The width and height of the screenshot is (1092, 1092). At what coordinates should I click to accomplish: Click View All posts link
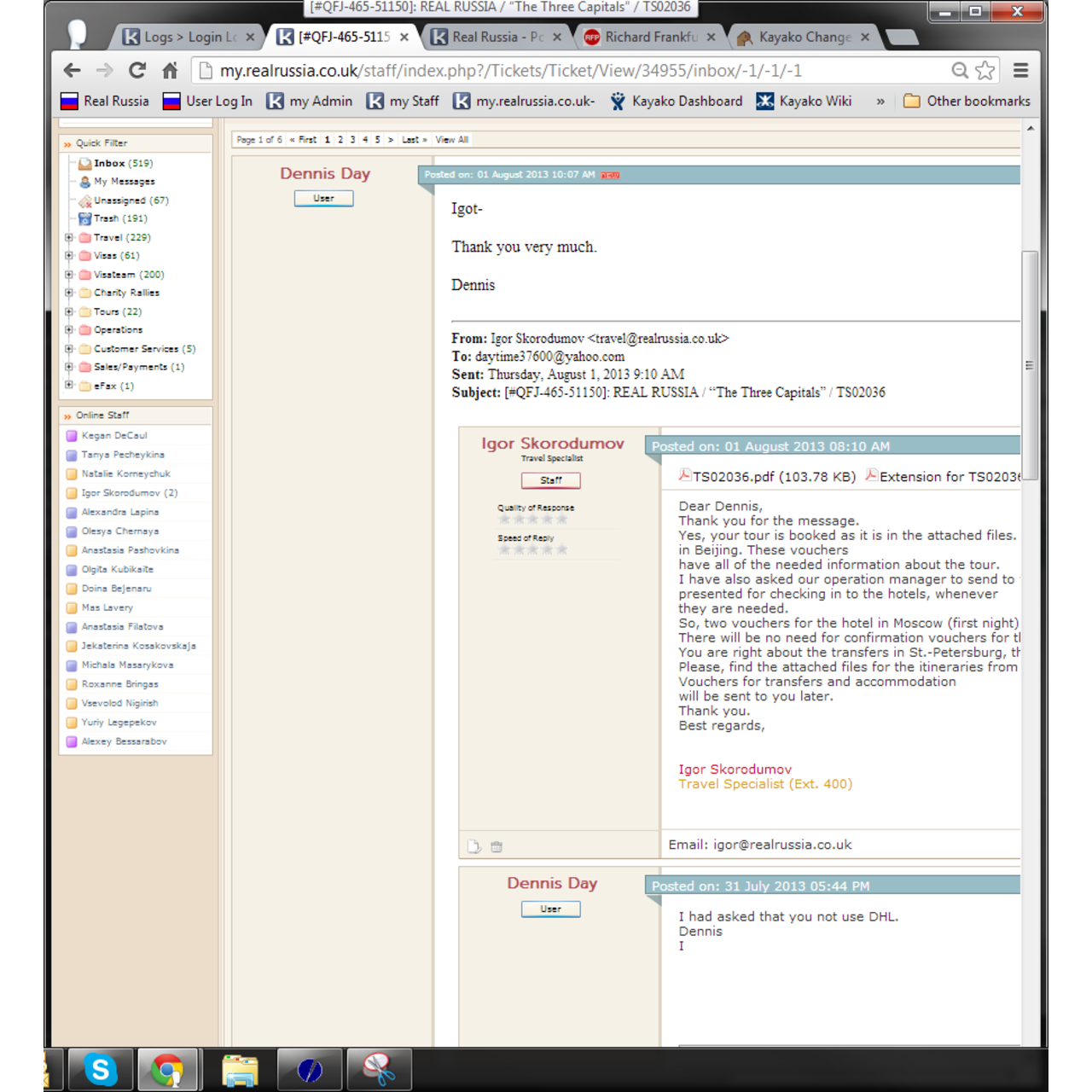tap(450, 139)
